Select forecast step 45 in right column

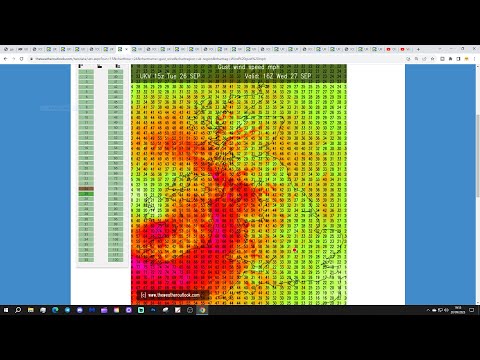[x=116, y=102]
